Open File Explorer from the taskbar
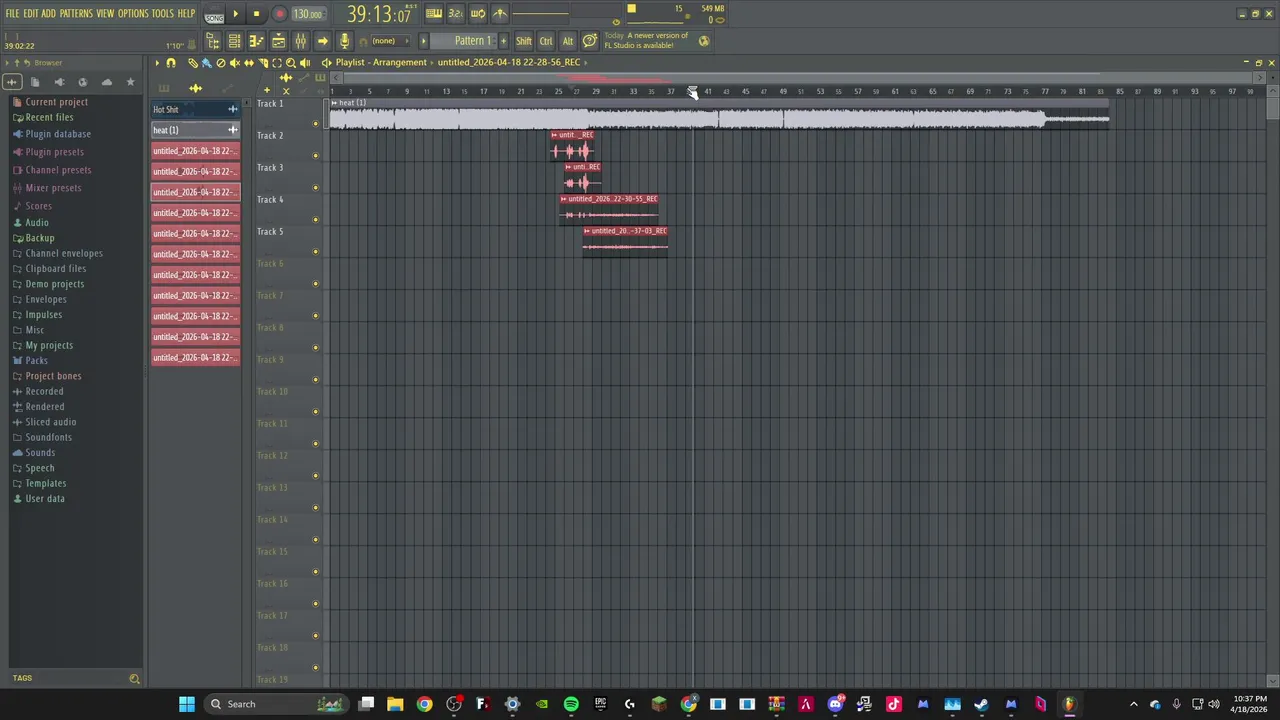 pyautogui.click(x=395, y=704)
